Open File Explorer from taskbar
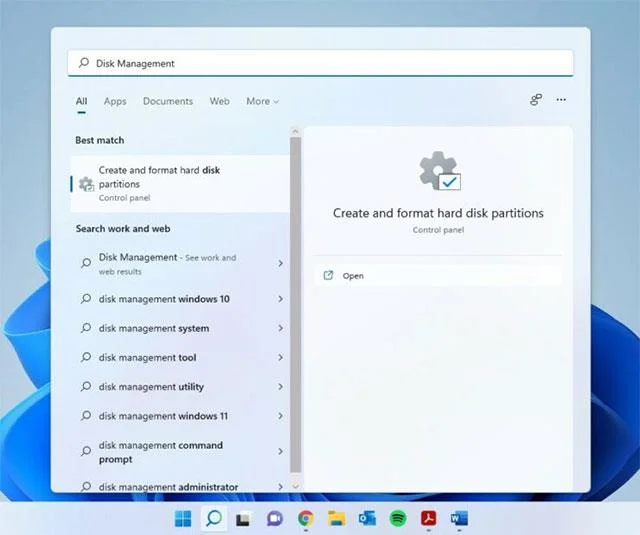The height and width of the screenshot is (535, 640). 337,518
